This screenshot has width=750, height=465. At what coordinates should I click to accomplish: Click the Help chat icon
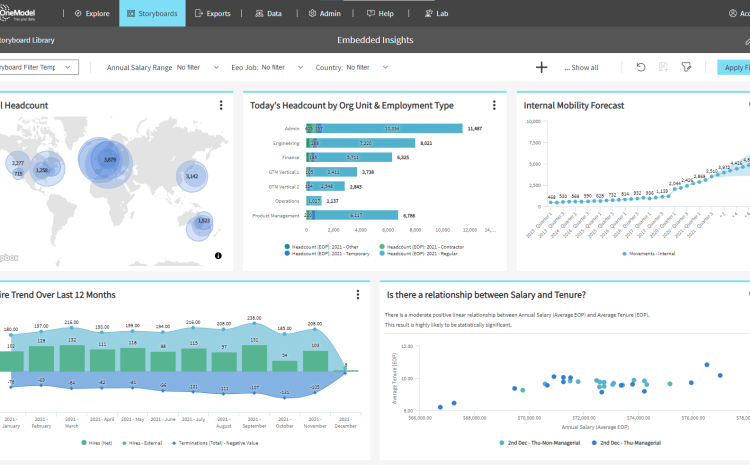point(371,13)
